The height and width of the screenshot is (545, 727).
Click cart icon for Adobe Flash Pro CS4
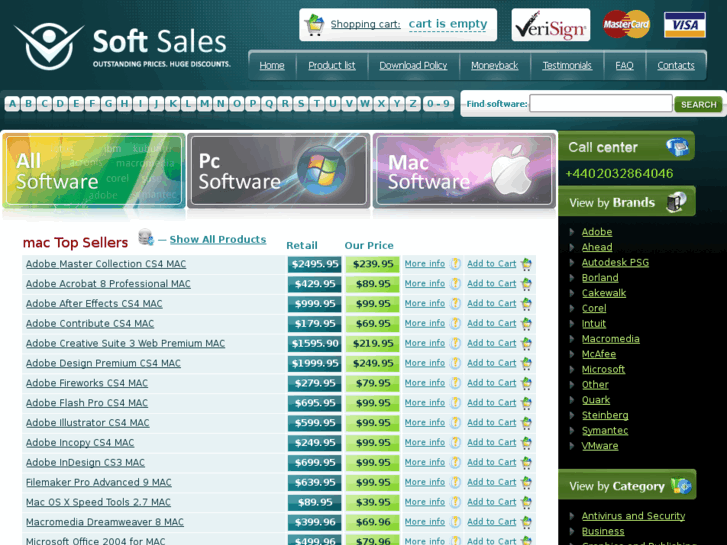pos(526,404)
